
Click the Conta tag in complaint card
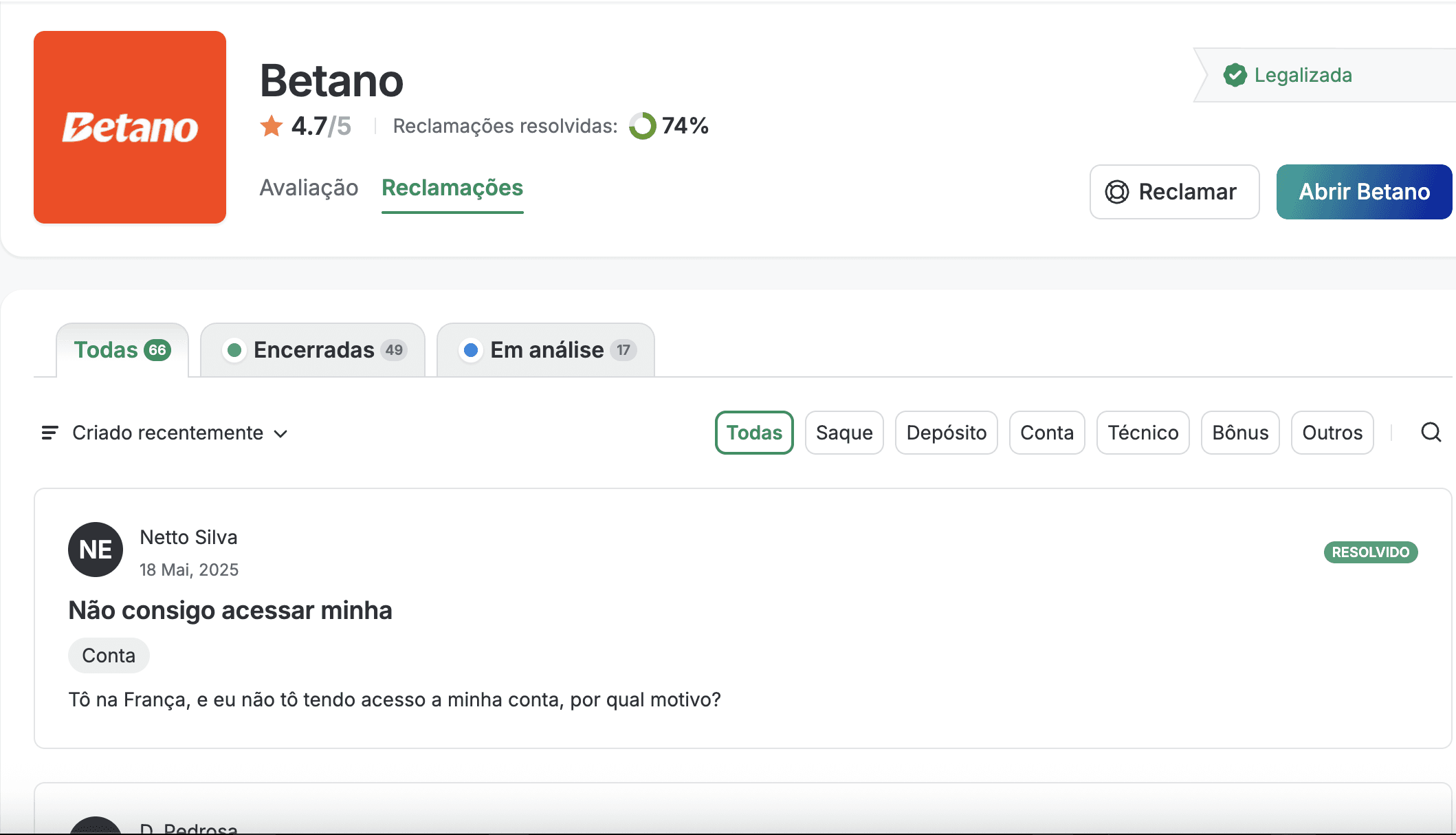click(x=109, y=655)
